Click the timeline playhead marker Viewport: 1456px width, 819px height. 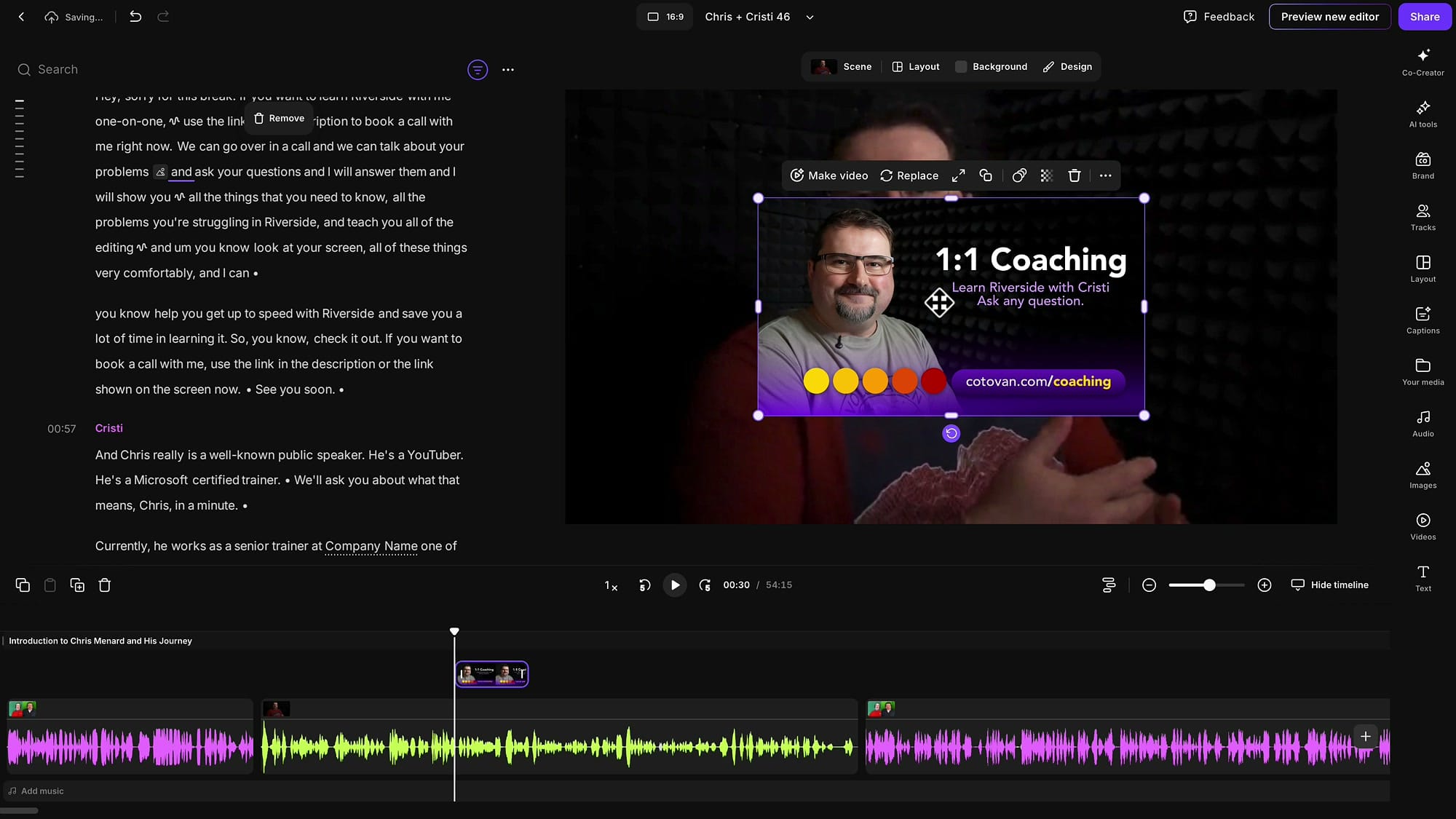(454, 631)
